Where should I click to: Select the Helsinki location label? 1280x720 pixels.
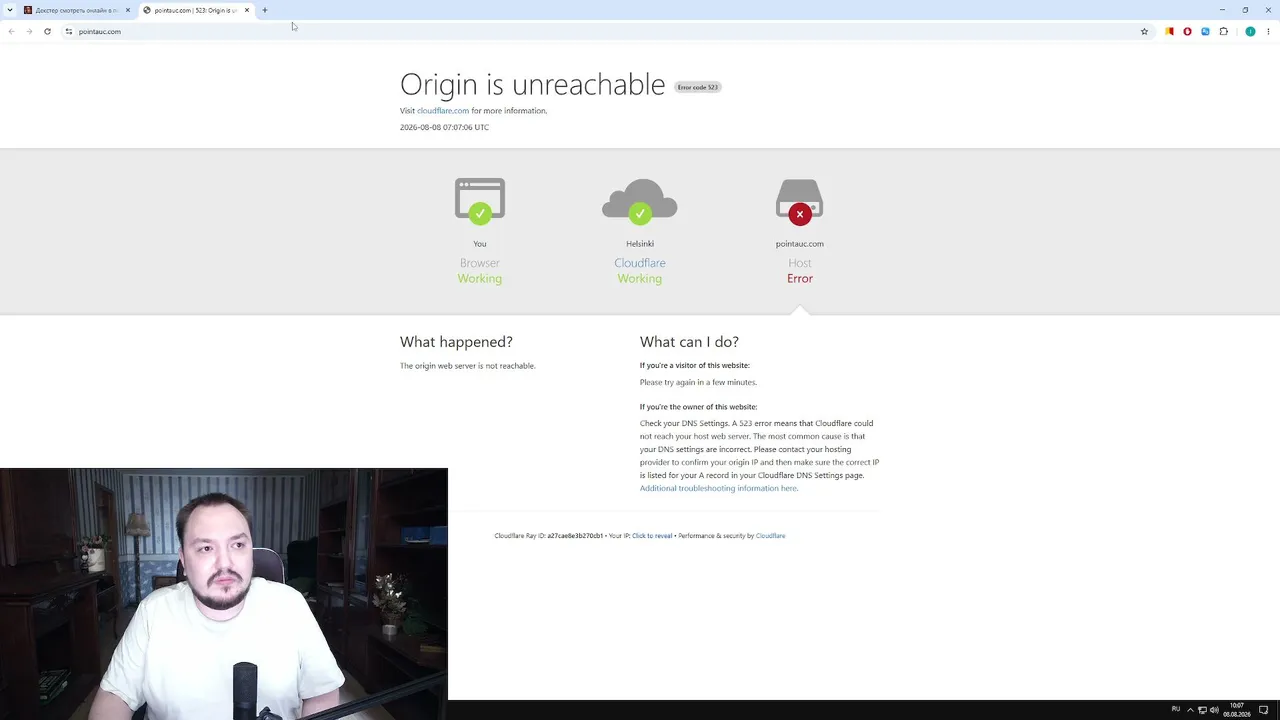click(x=640, y=244)
